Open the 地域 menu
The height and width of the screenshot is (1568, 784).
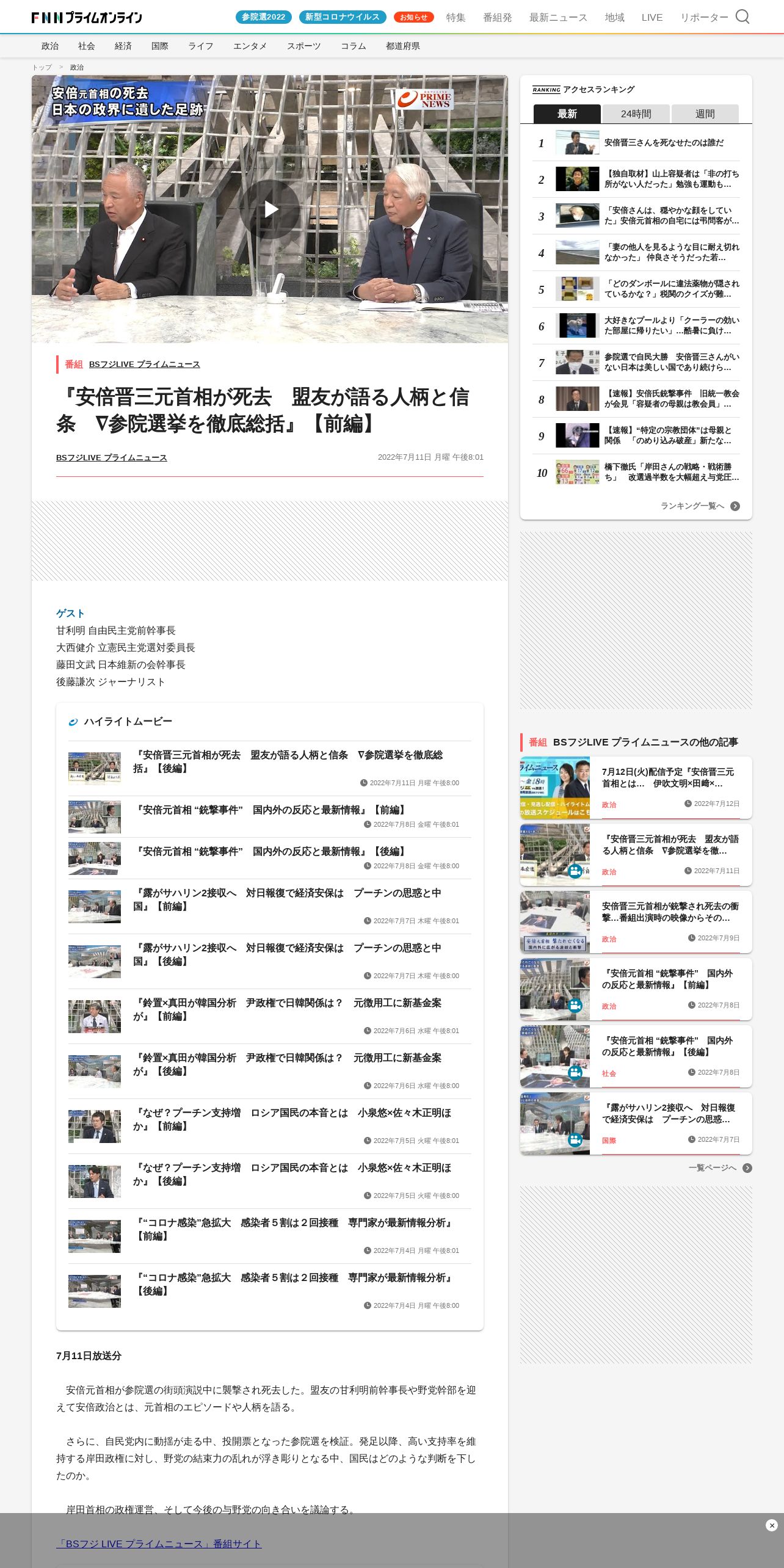[614, 18]
